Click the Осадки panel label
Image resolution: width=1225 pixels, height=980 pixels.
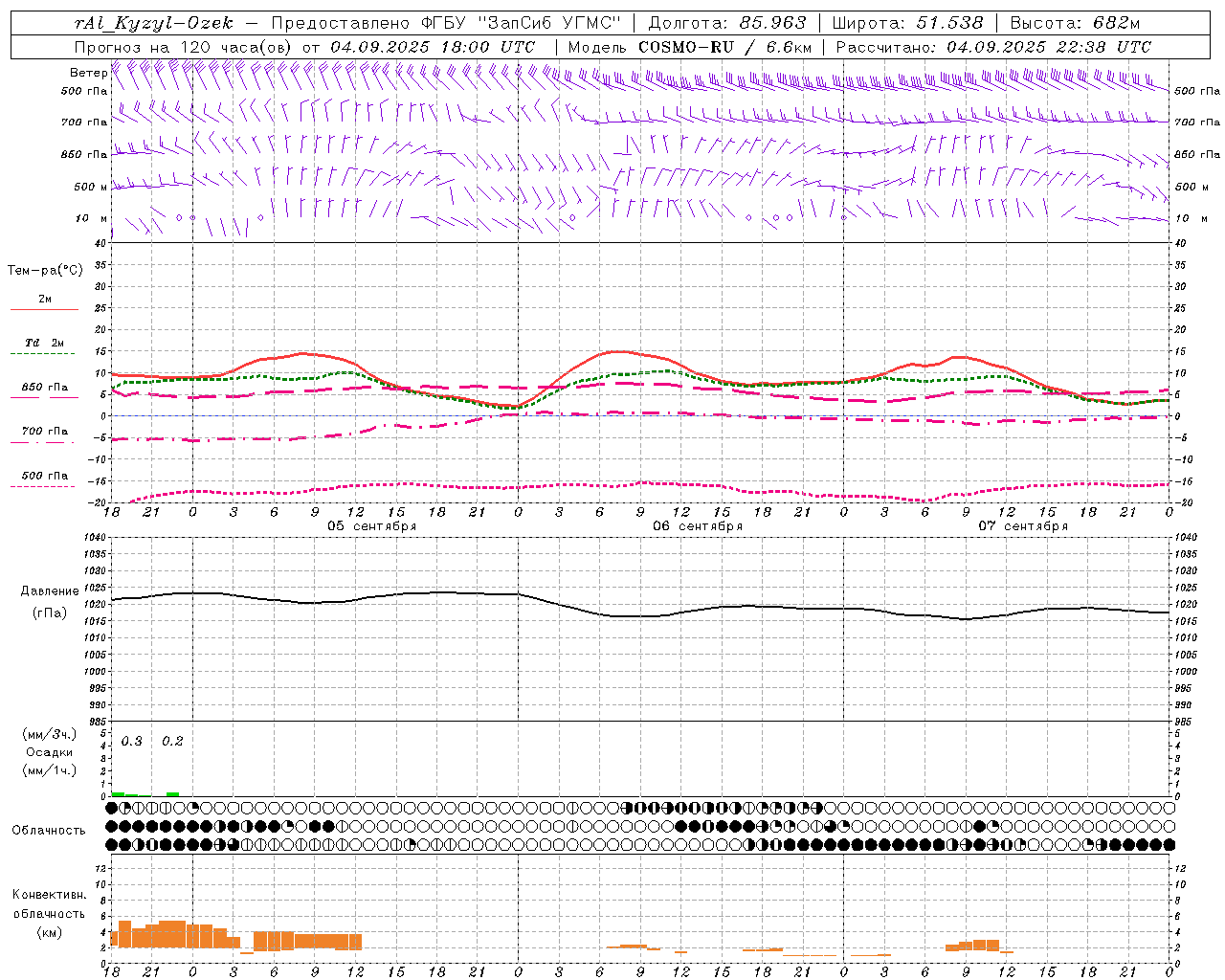49,752
